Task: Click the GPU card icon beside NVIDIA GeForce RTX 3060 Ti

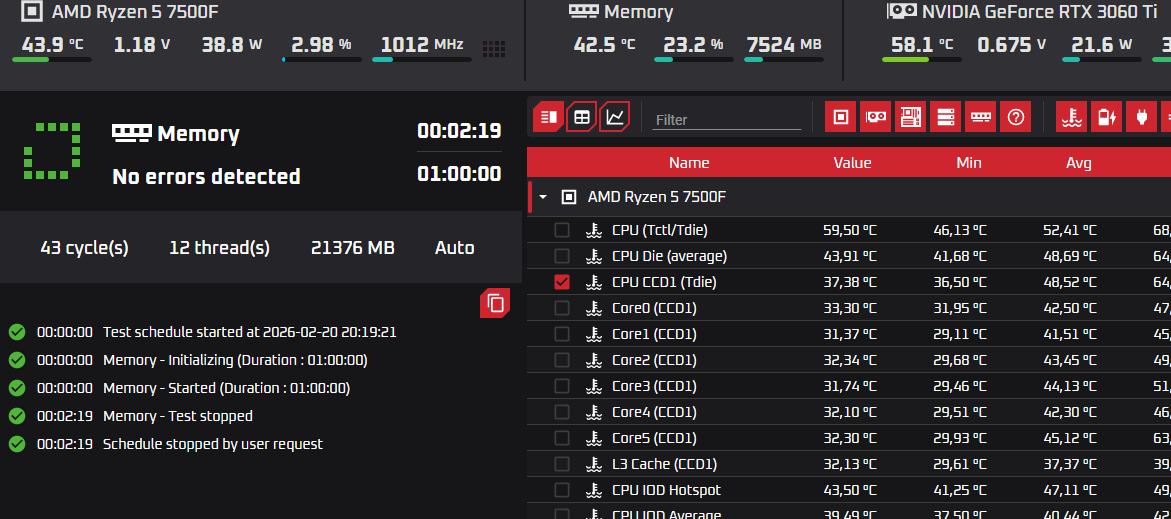Action: coord(901,10)
